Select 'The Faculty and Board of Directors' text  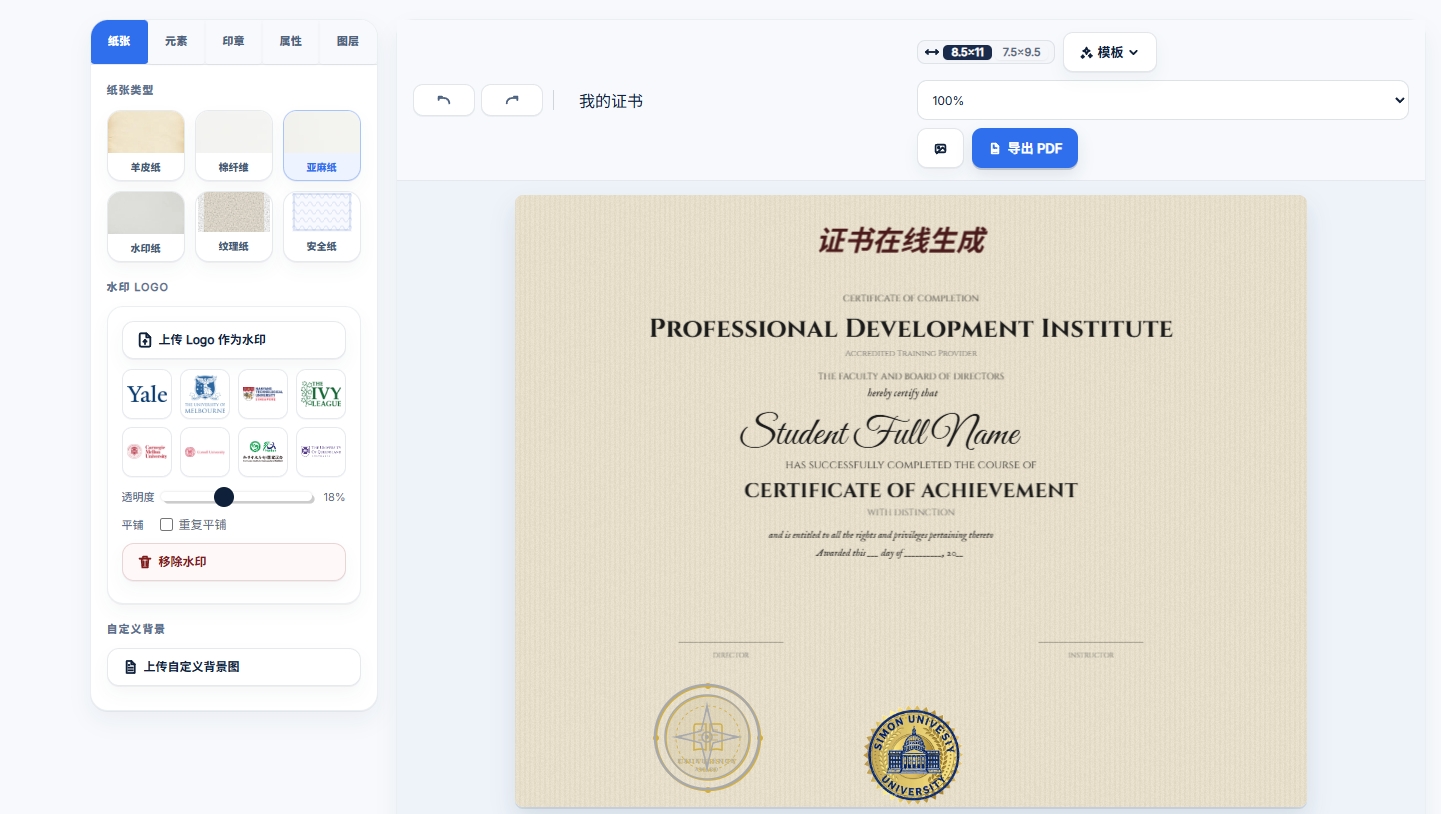911,376
